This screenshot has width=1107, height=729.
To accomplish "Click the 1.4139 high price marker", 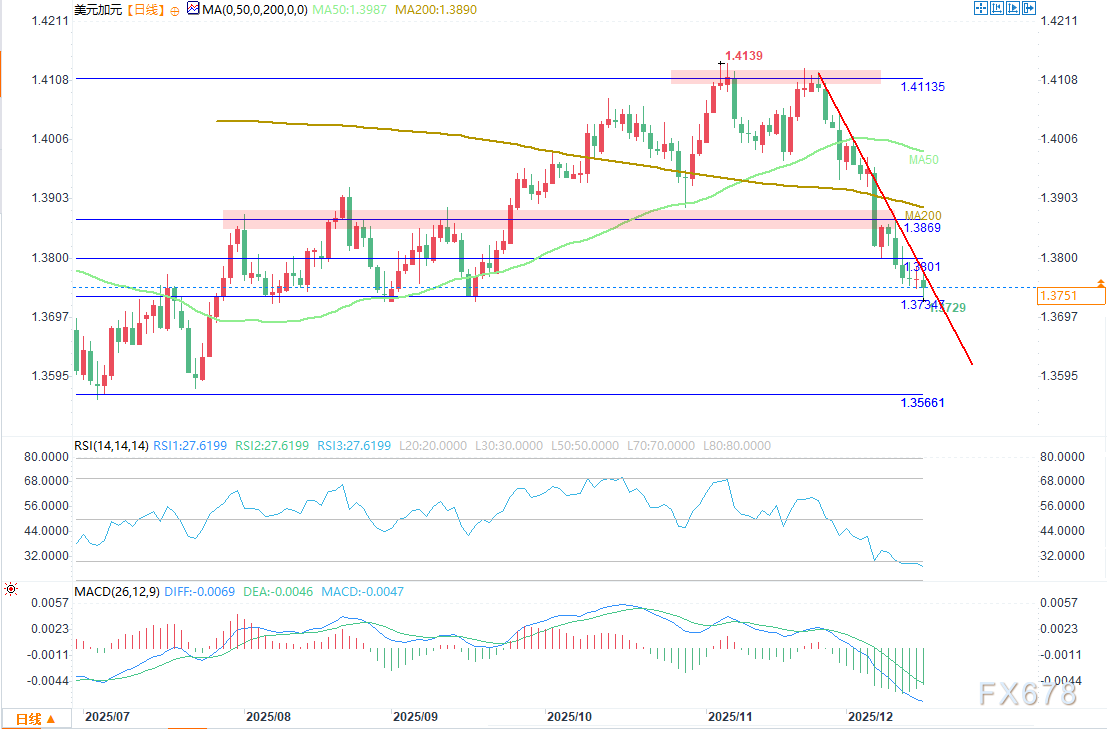I will coord(745,57).
